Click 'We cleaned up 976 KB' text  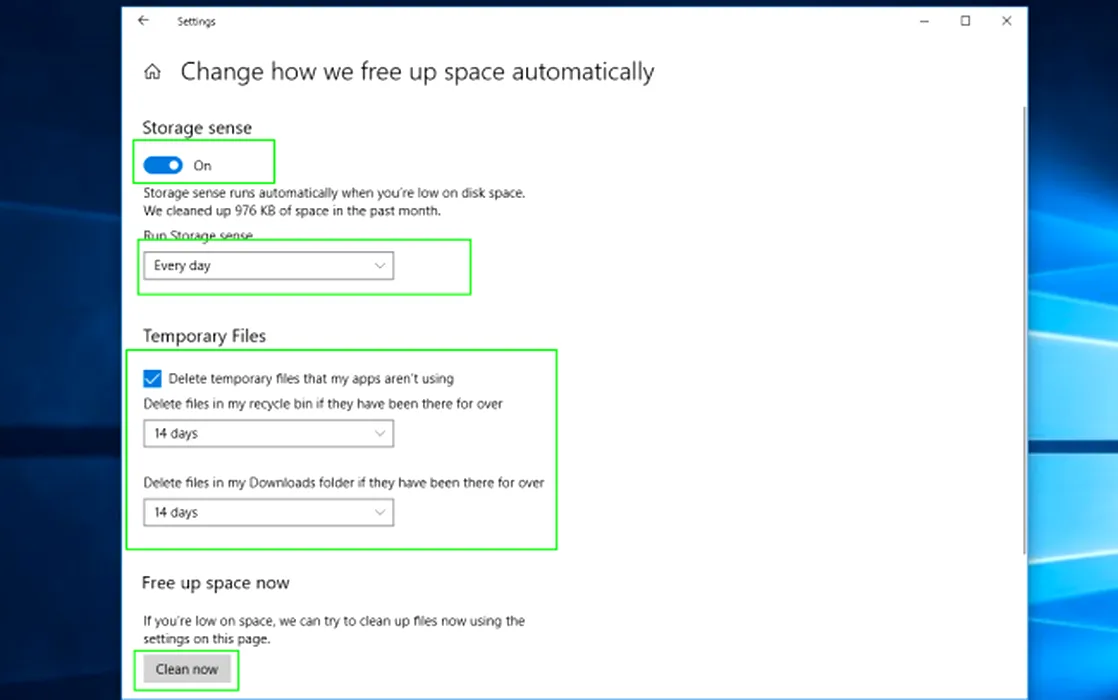pyautogui.click(x=292, y=211)
